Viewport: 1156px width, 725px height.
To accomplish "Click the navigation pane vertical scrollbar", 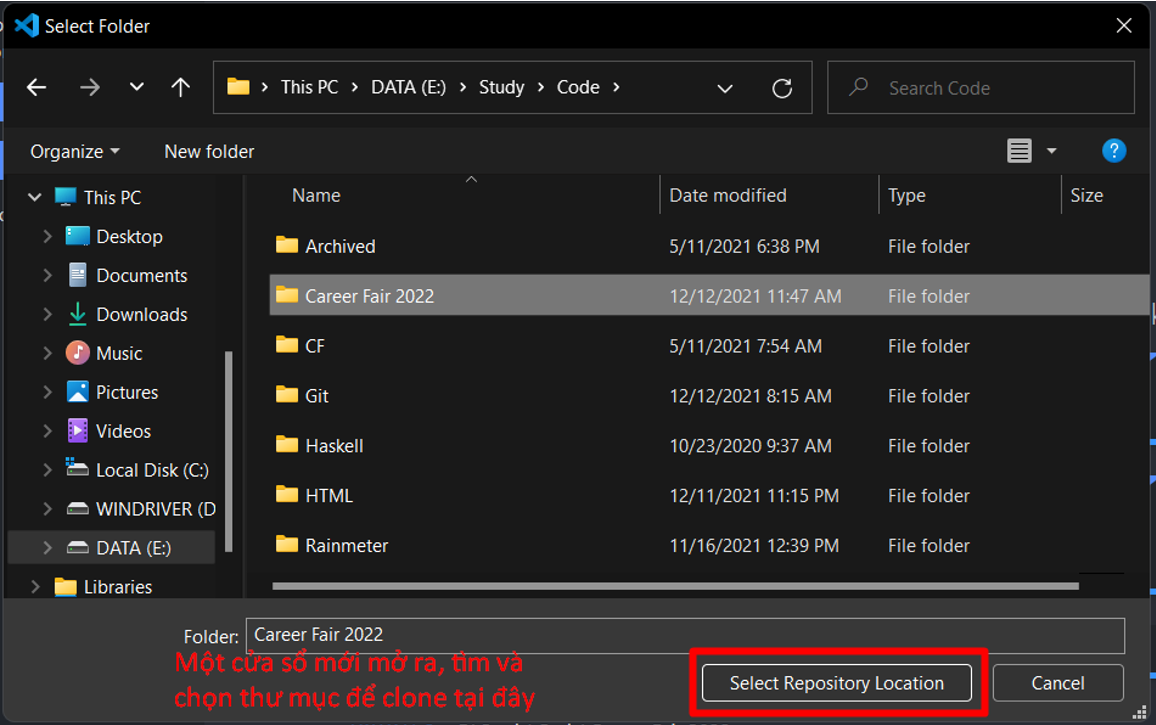I will [229, 451].
